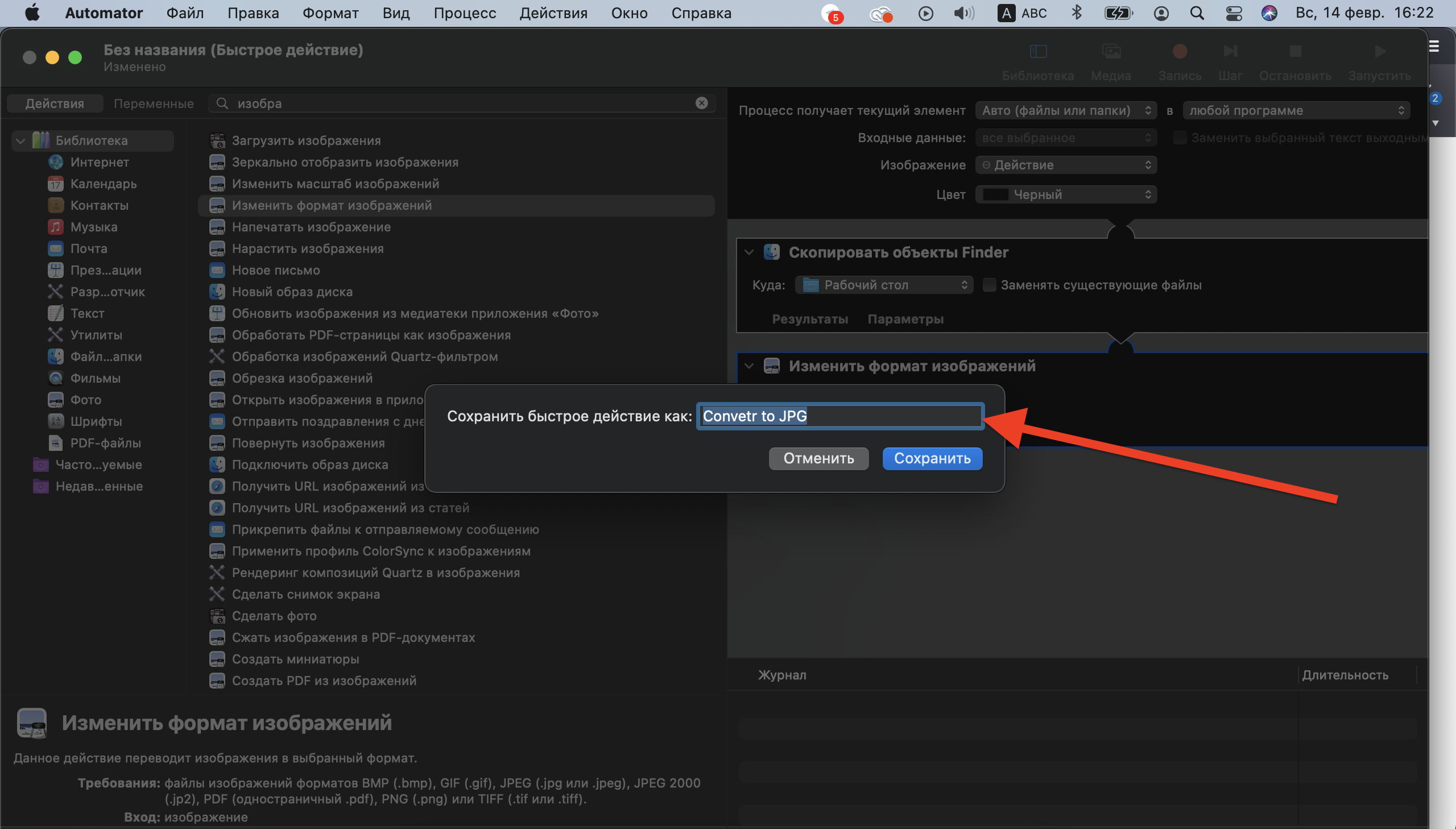Open Control Center in the menu bar
Viewport: 1456px width, 829px height.
[x=1234, y=13]
